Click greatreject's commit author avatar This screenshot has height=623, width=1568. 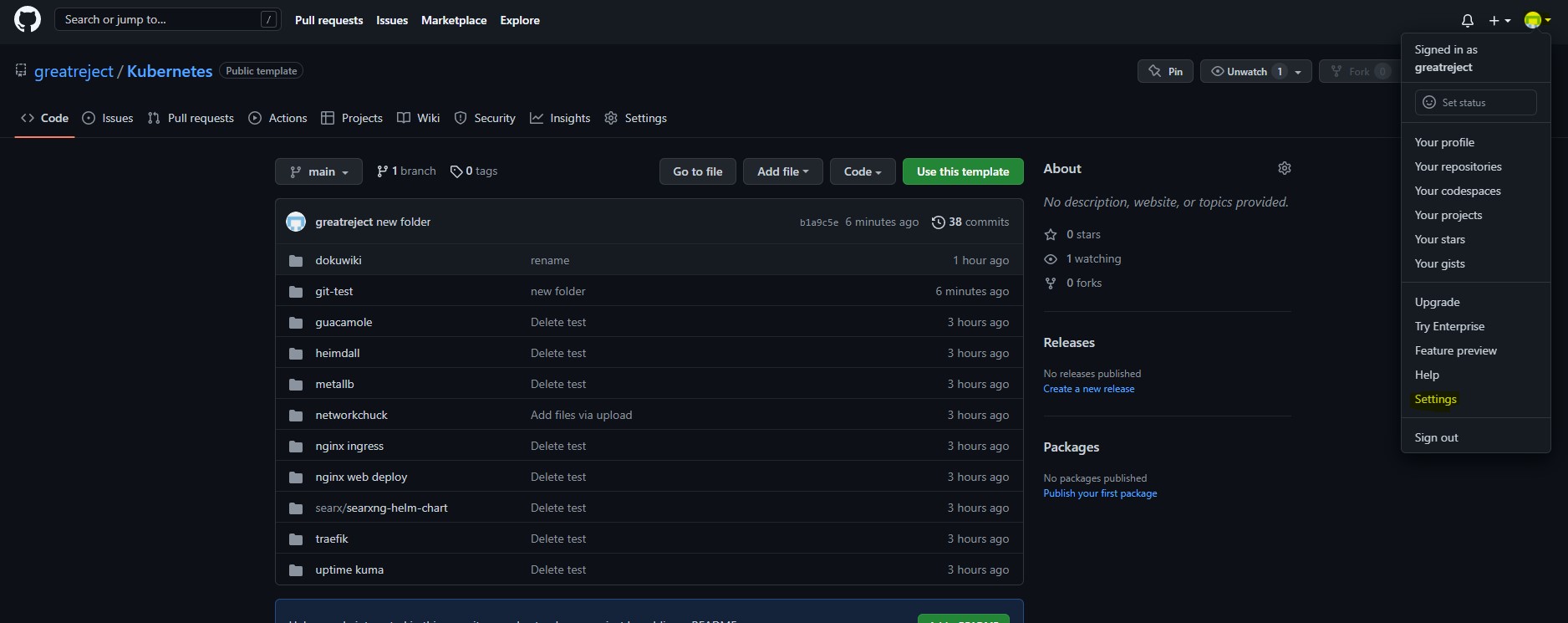296,222
